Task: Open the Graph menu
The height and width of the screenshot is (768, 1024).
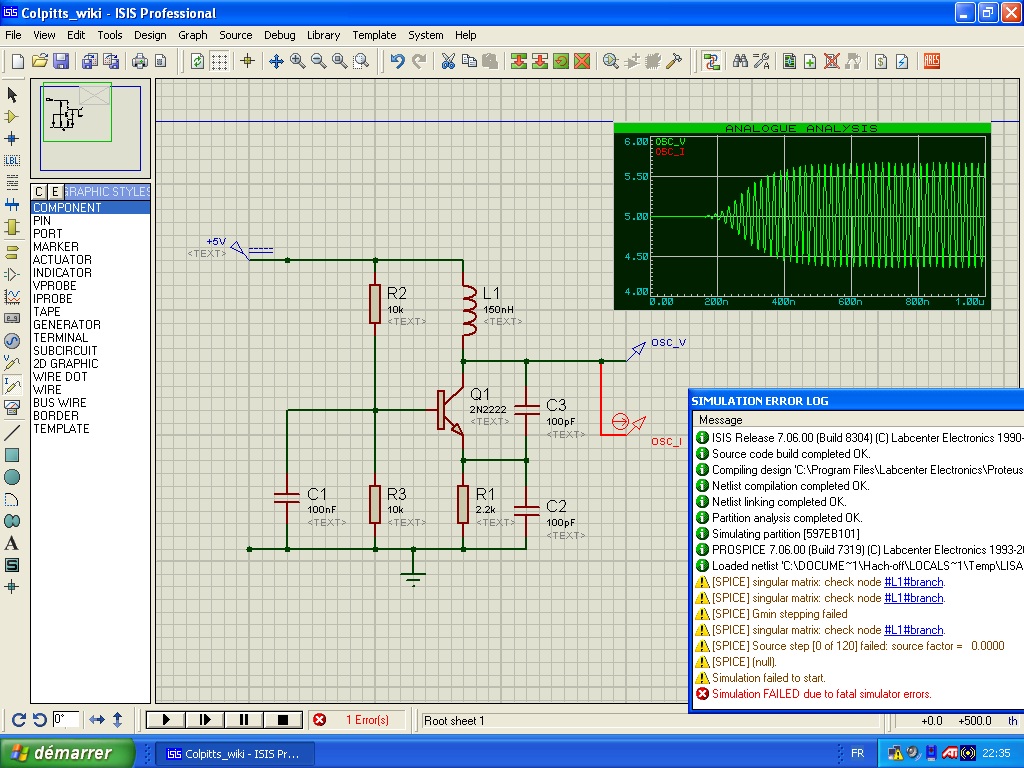Action: pyautogui.click(x=193, y=35)
